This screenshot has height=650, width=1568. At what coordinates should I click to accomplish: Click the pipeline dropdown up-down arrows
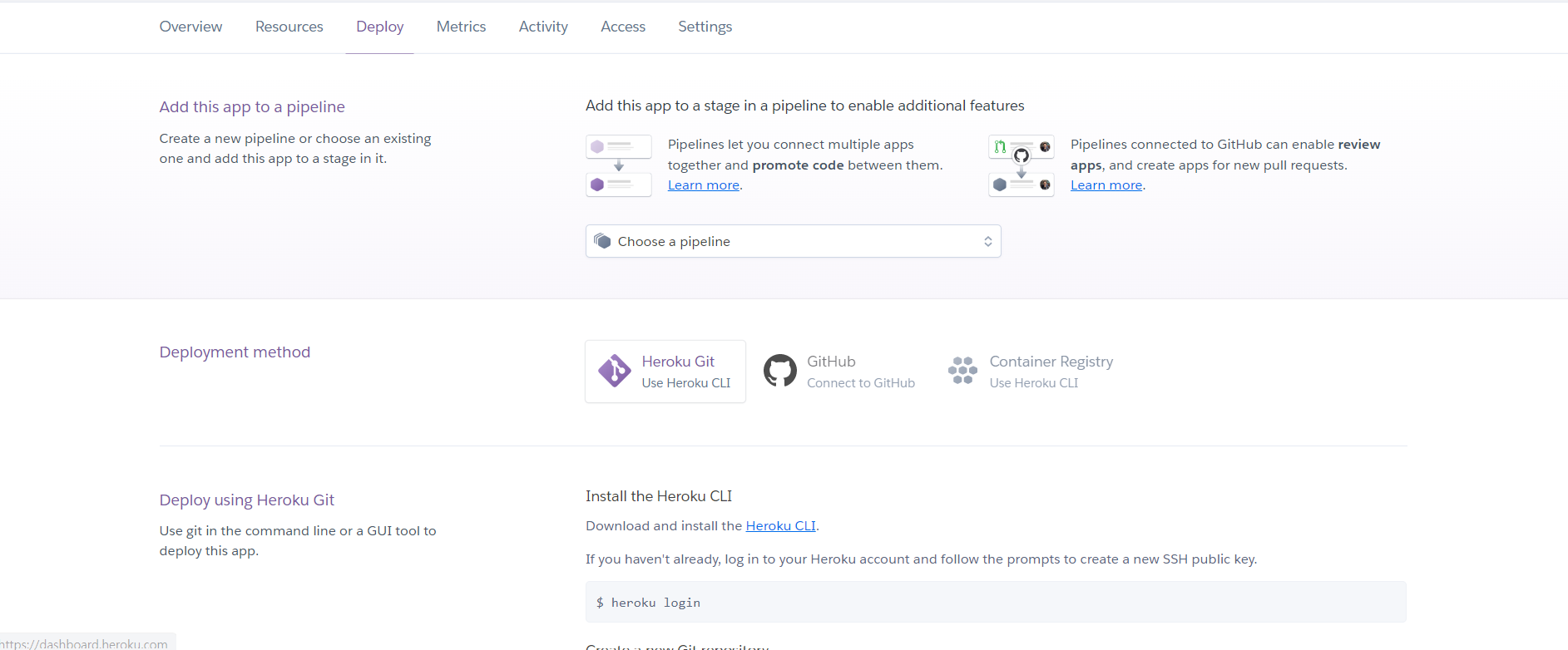point(987,241)
